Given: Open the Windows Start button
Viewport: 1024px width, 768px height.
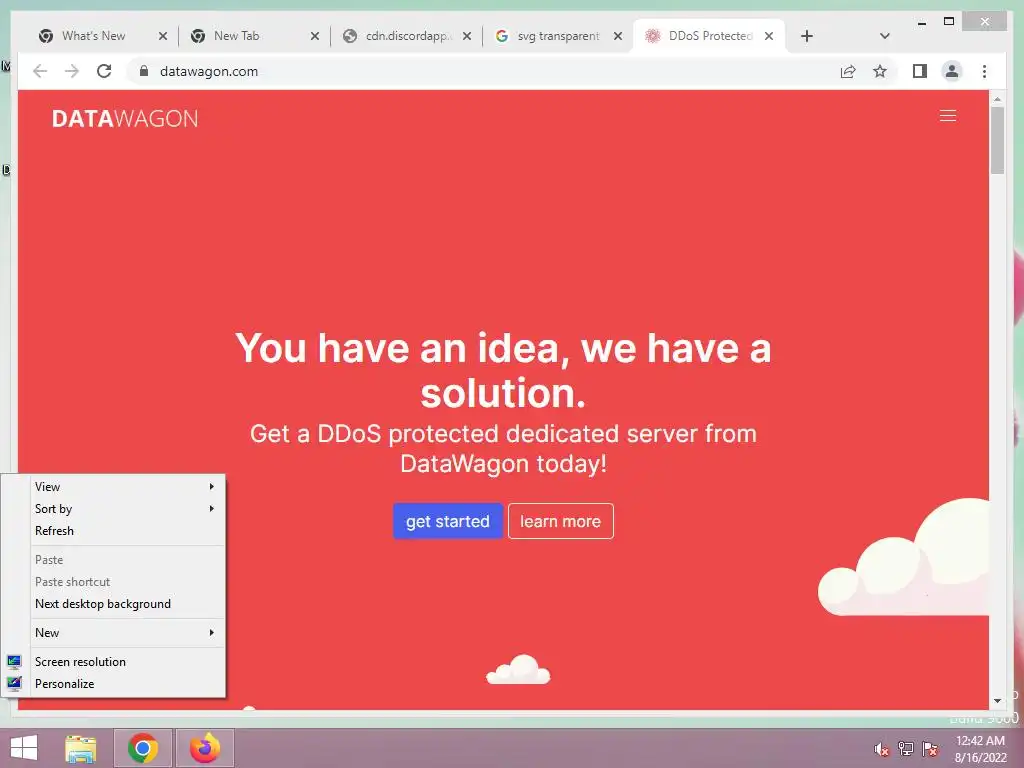Looking at the screenshot, I should [24, 748].
